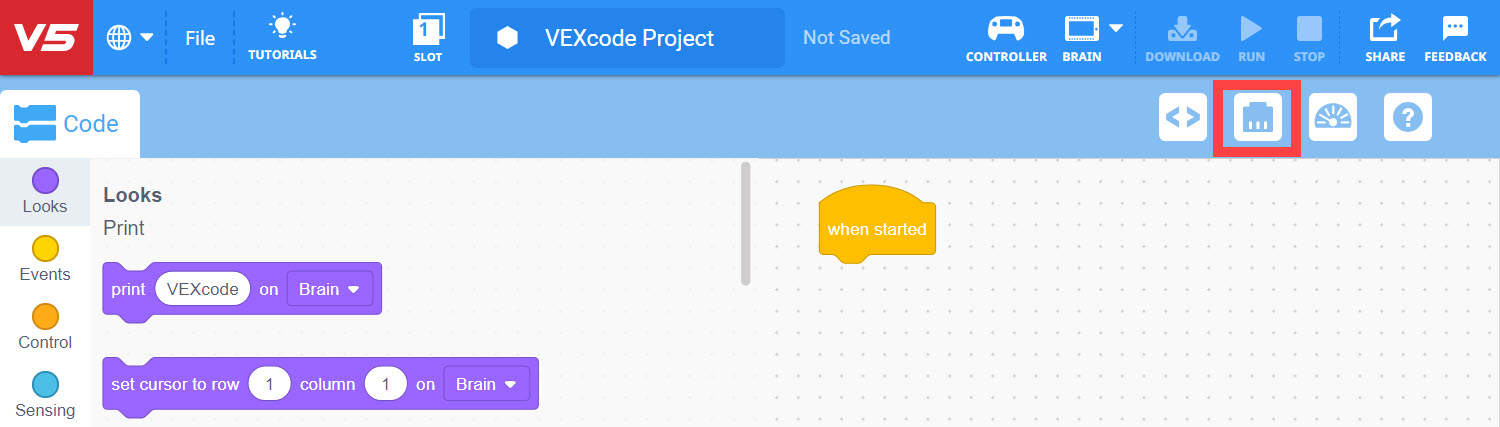Expand the globe language dropdown

(131, 38)
